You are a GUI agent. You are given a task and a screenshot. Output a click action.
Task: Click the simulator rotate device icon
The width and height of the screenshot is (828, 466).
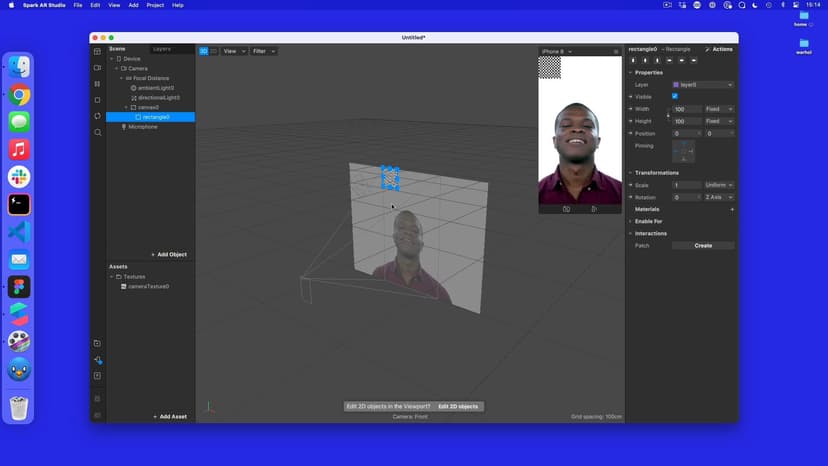click(594, 209)
